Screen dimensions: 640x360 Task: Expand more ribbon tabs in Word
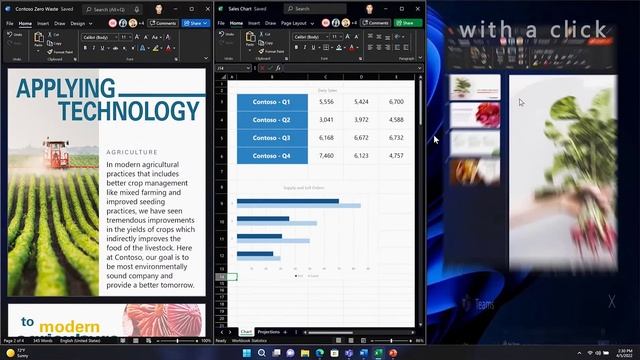(x=91, y=24)
